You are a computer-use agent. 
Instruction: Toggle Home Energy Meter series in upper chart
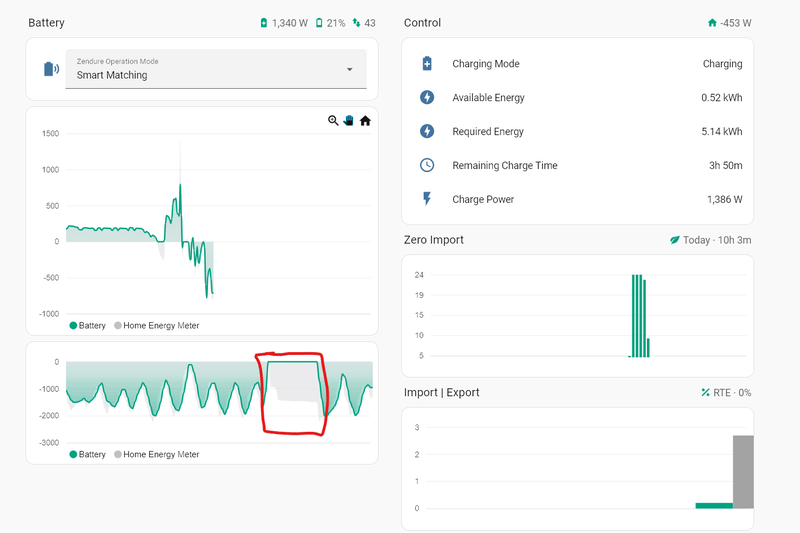point(157,325)
